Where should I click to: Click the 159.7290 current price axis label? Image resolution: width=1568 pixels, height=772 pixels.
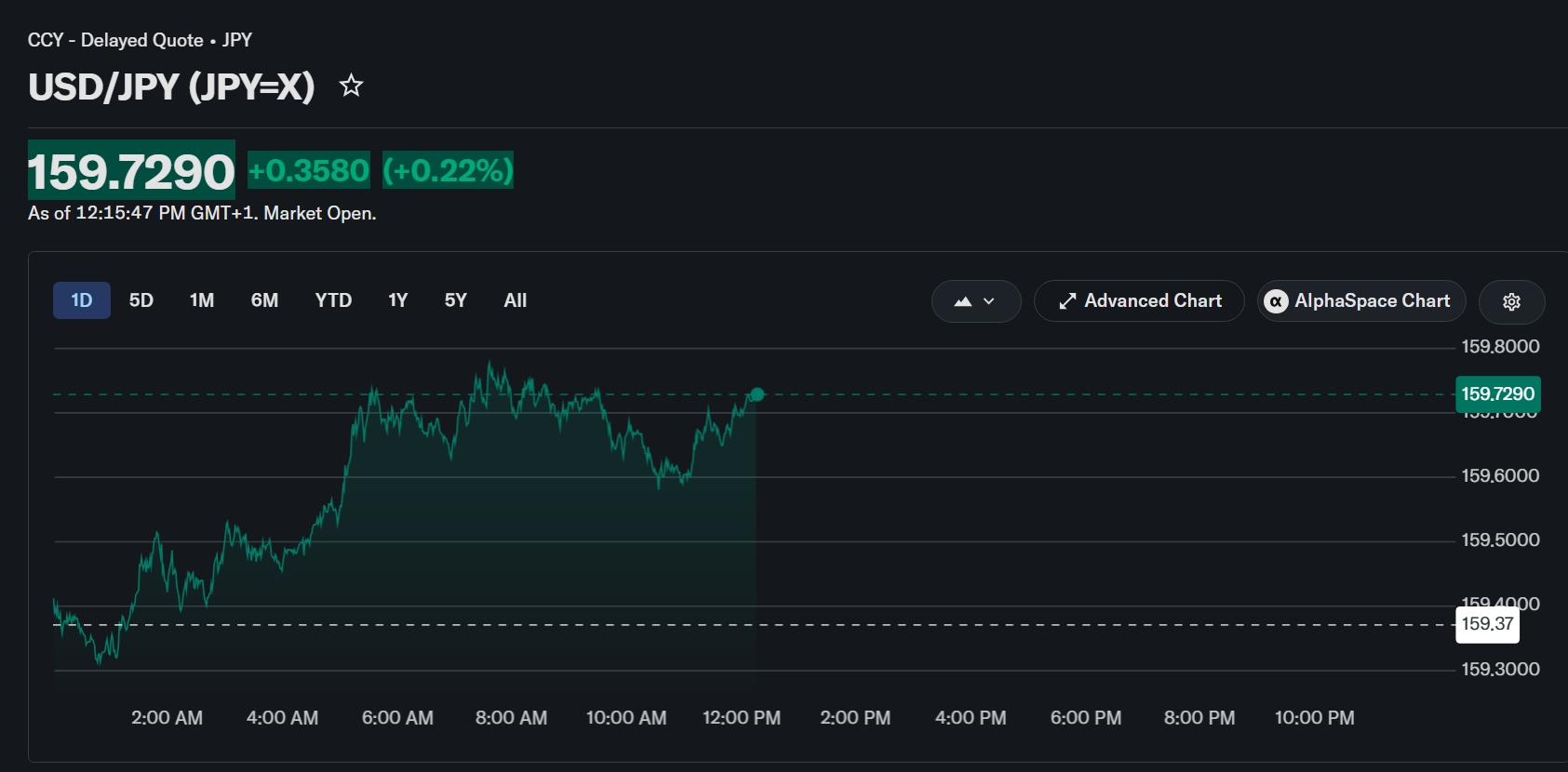click(1498, 393)
